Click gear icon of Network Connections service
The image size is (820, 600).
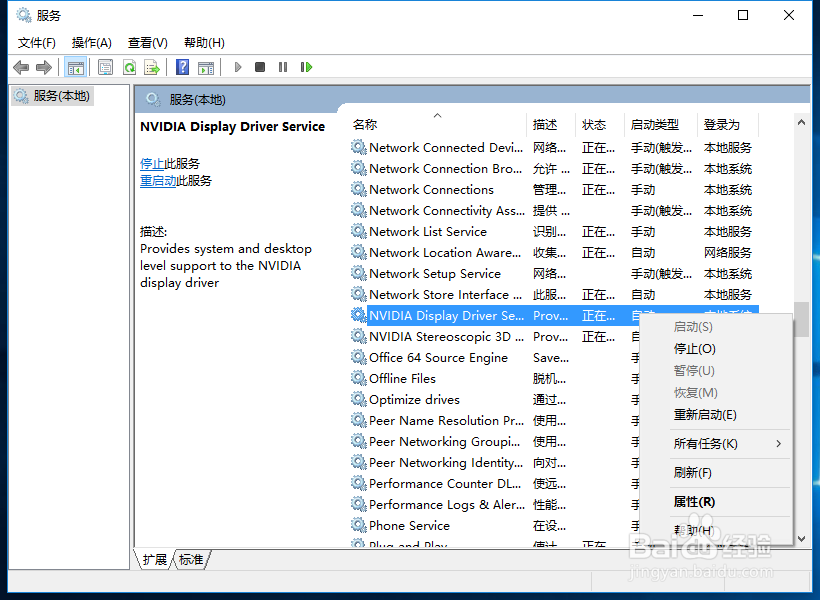[x=358, y=189]
